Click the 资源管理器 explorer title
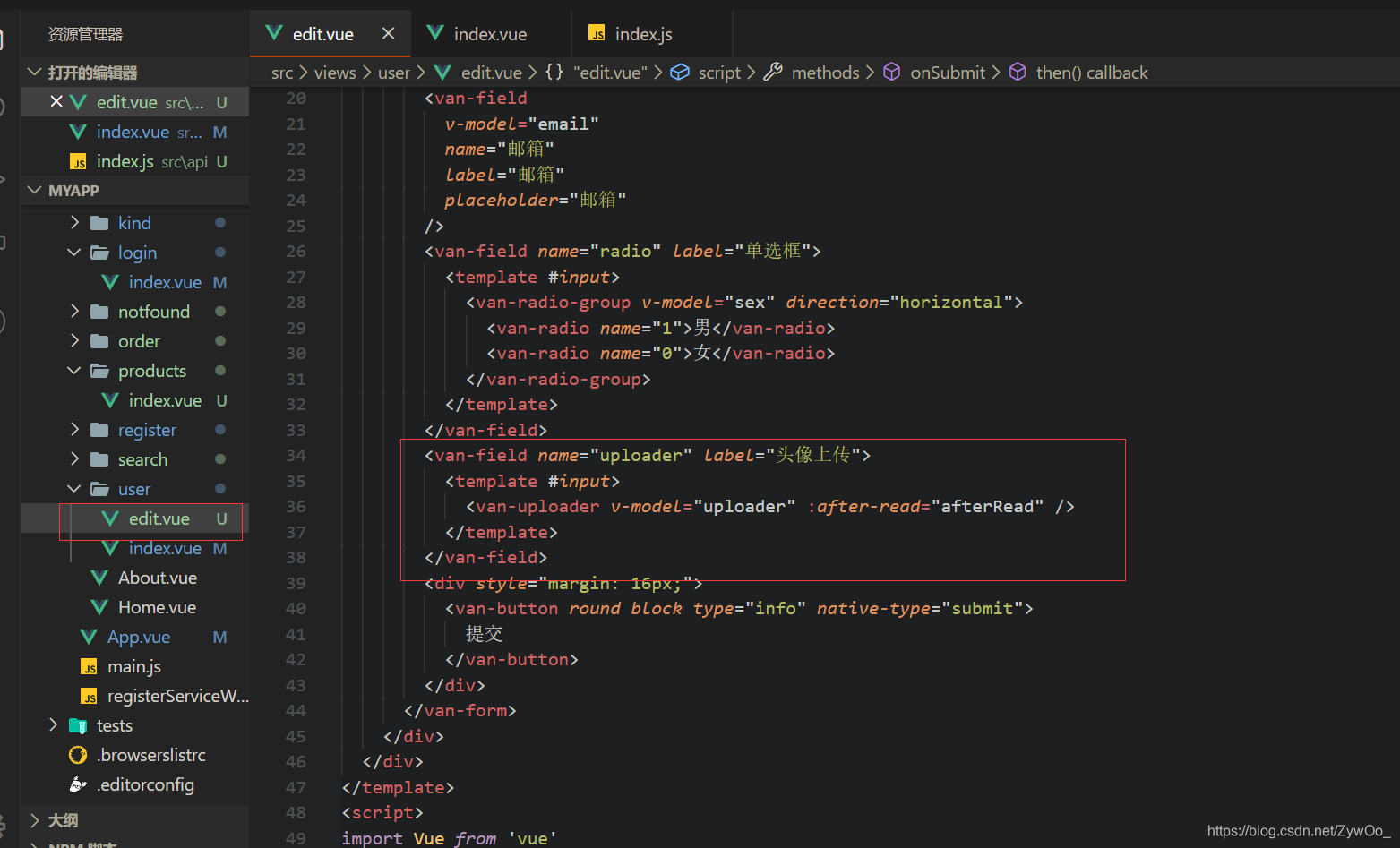The height and width of the screenshot is (848, 1400). [85, 34]
